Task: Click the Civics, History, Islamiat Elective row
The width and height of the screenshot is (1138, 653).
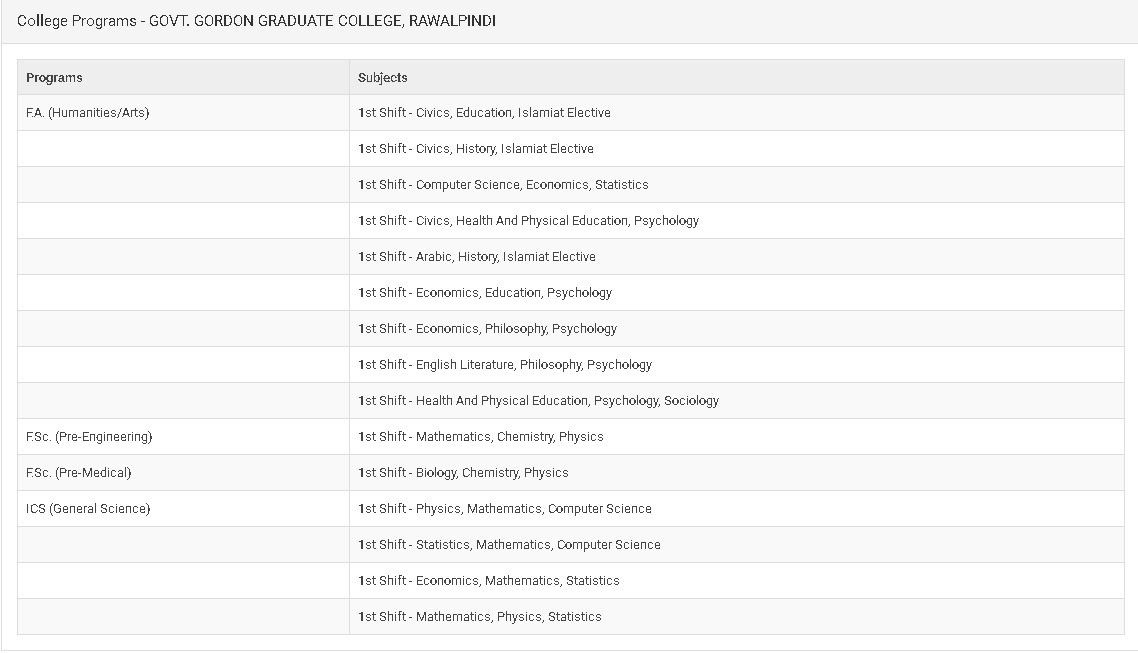Action: coord(476,149)
